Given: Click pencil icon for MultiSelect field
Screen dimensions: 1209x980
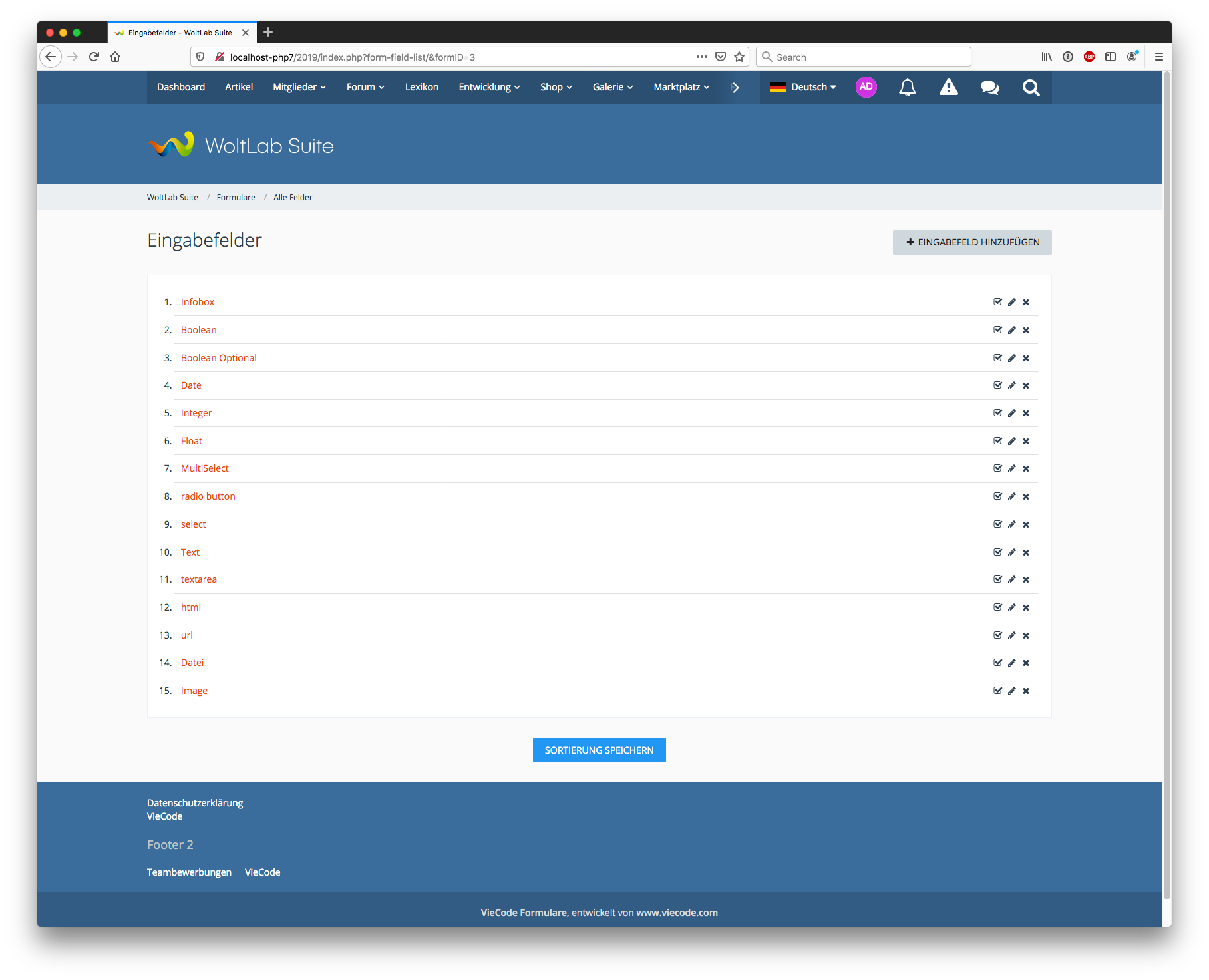Looking at the screenshot, I should coord(1011,468).
